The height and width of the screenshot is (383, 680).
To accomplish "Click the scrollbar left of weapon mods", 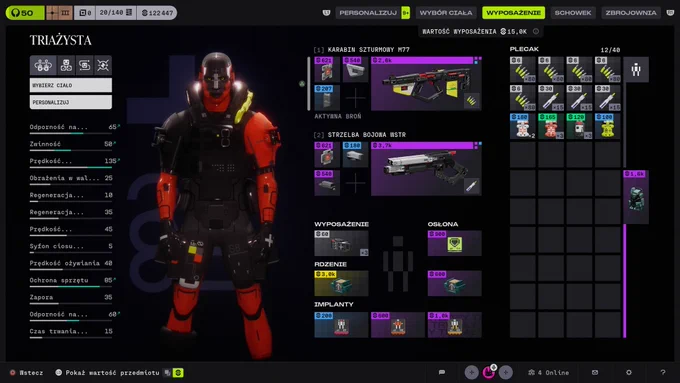I will [x=309, y=83].
